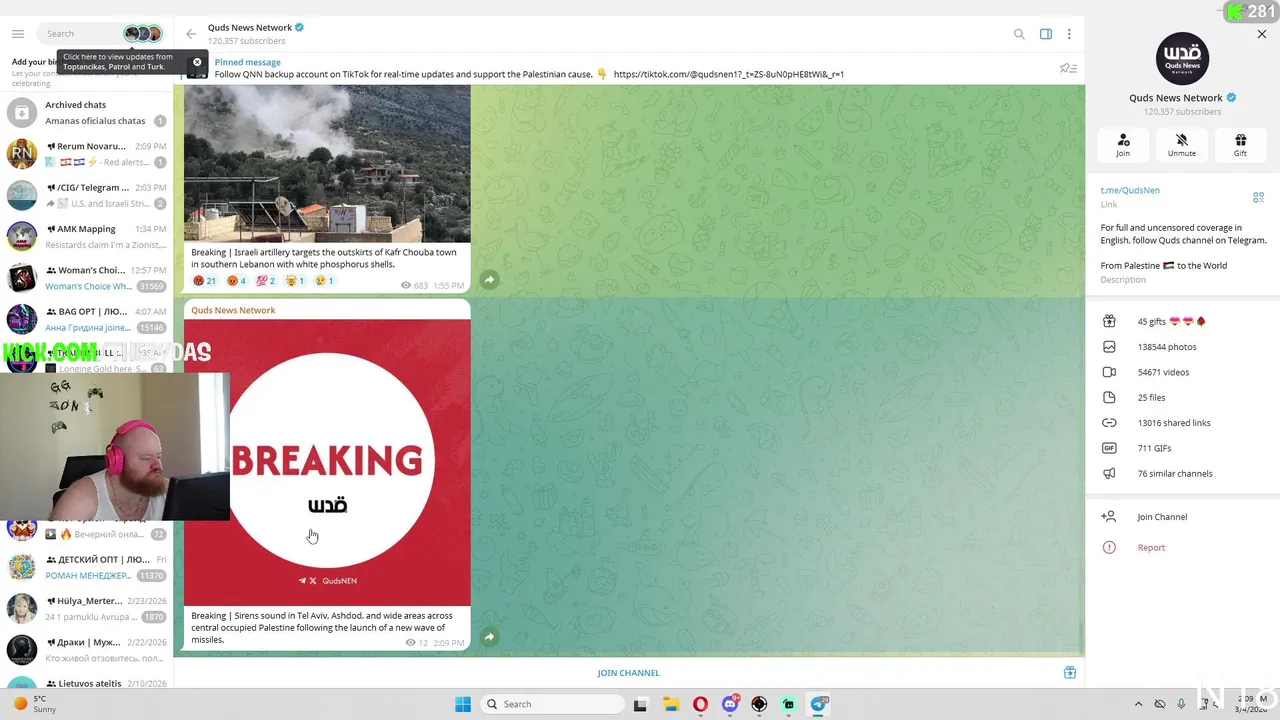Close the channel info panel
1280x720 pixels.
click(x=1262, y=34)
